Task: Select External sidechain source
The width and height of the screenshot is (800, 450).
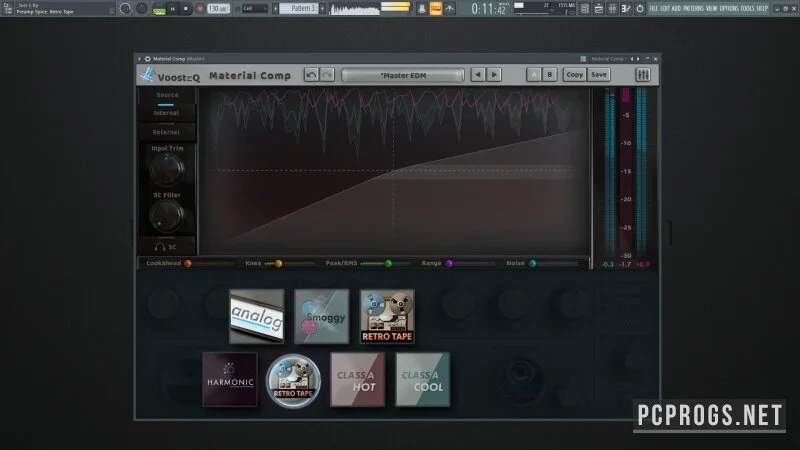Action: [x=166, y=132]
